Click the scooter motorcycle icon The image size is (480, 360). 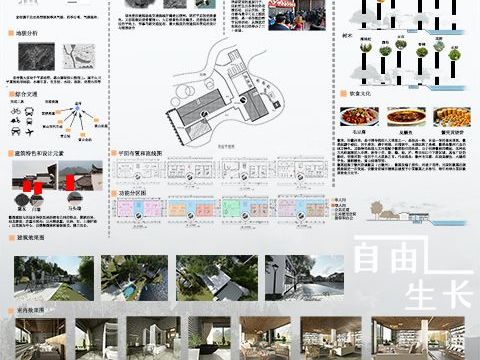pyautogui.click(x=15, y=121)
